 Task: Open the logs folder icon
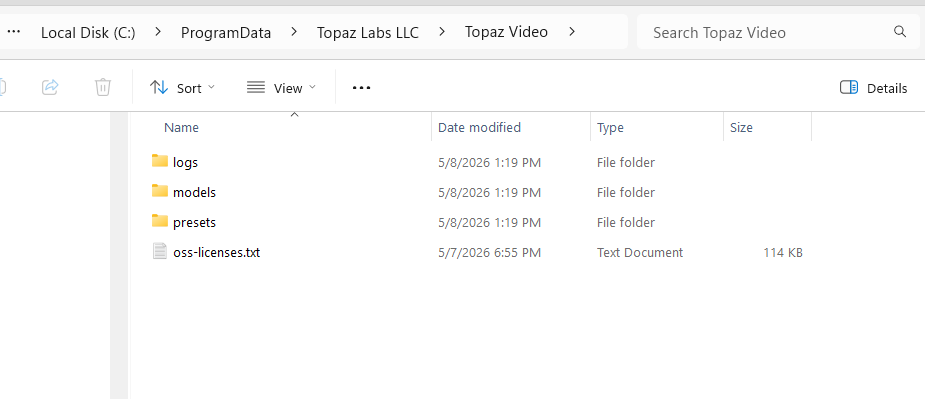click(160, 161)
